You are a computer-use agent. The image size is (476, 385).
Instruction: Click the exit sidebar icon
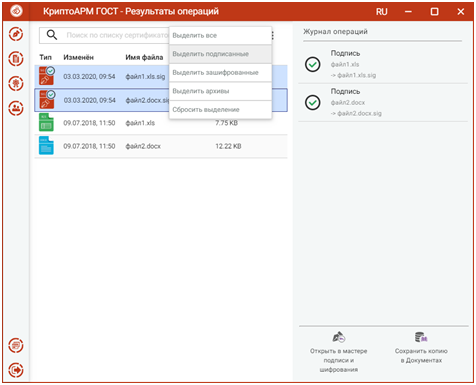16,370
